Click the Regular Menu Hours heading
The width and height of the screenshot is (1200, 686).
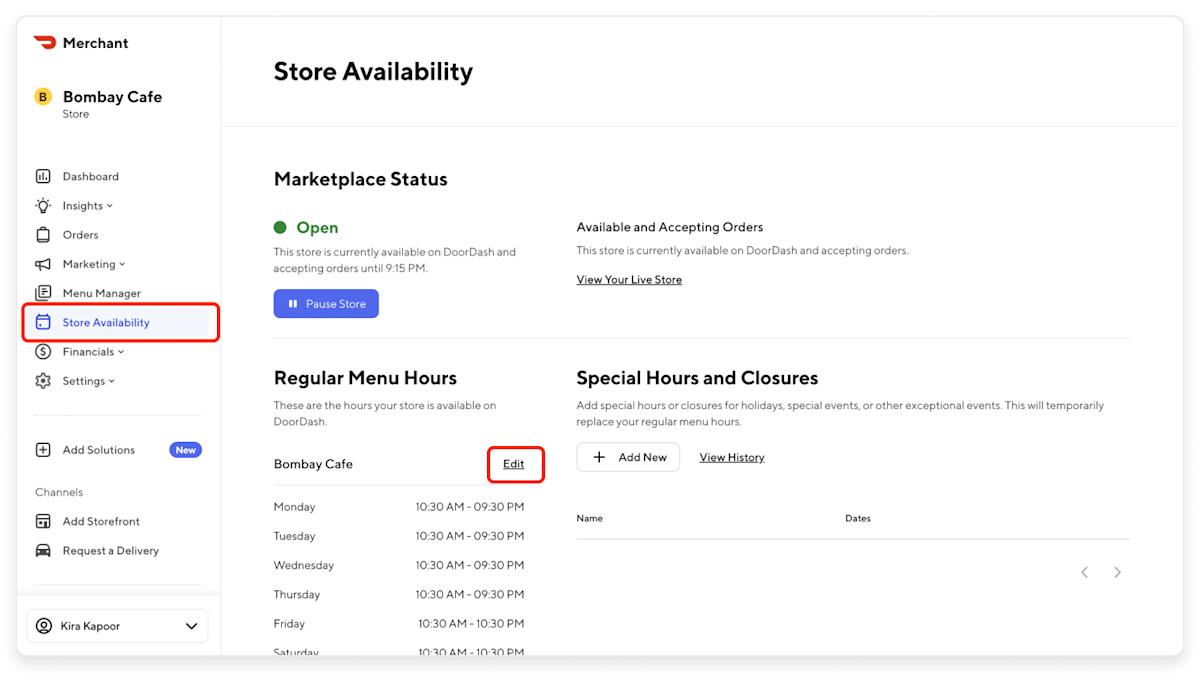click(365, 378)
